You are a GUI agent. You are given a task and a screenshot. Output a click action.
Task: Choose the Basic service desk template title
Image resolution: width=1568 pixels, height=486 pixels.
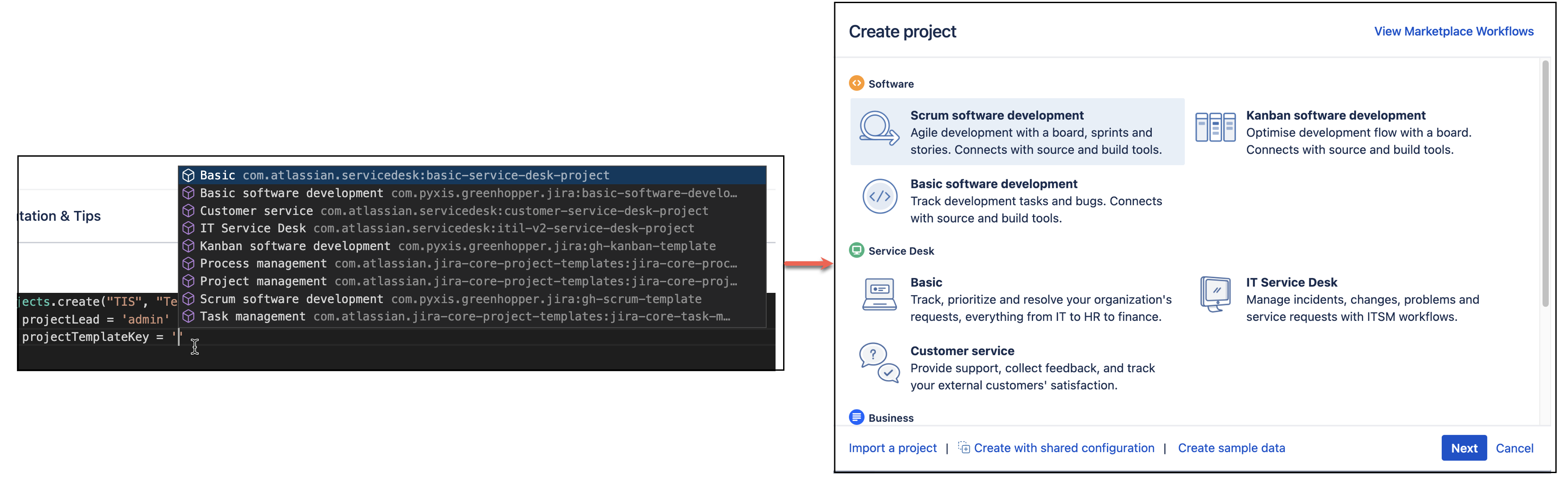tap(926, 283)
